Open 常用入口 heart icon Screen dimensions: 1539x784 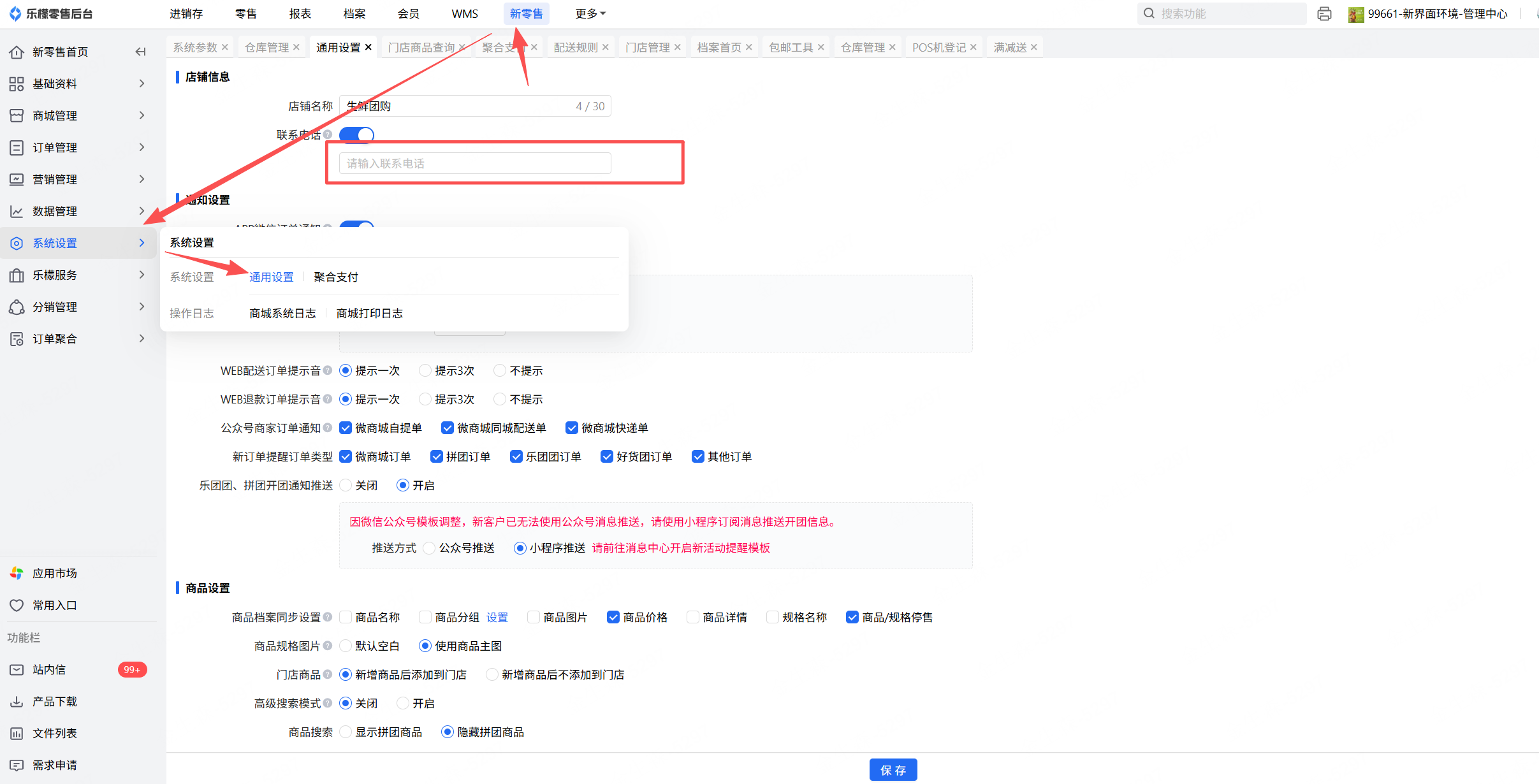(17, 605)
